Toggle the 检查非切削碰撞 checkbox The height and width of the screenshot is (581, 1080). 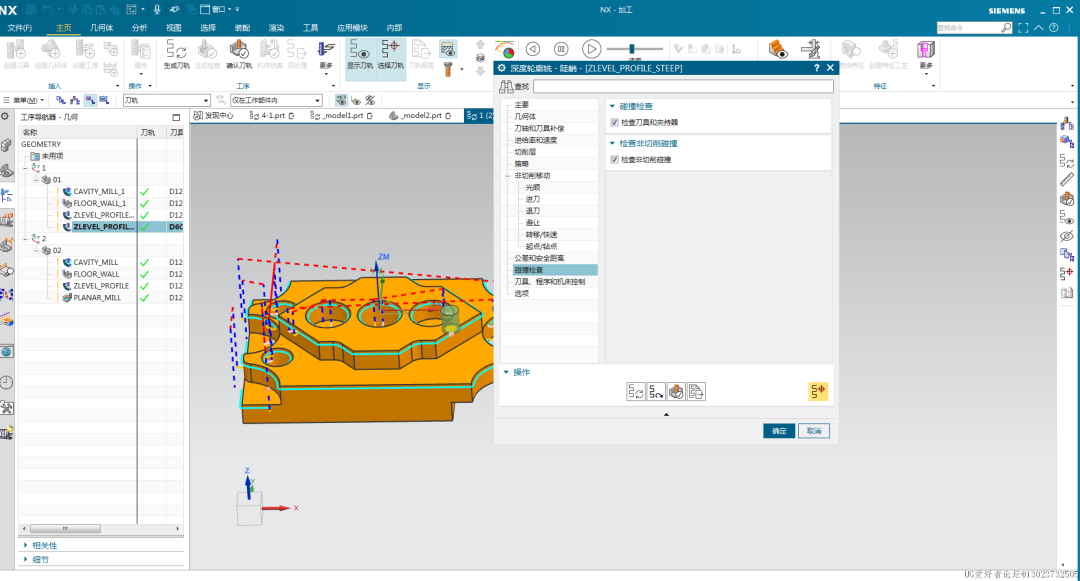614,159
